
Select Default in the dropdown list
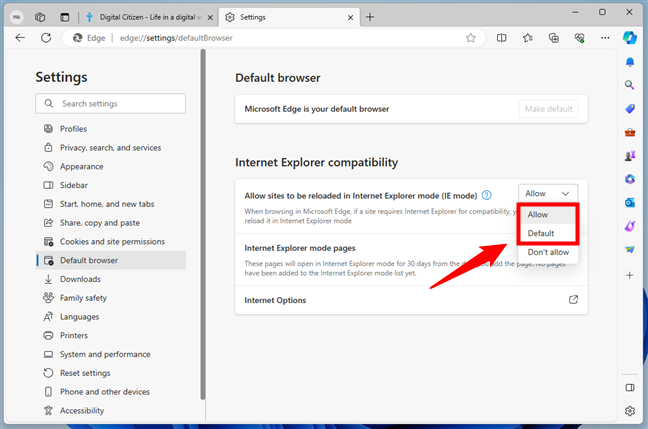click(x=547, y=233)
